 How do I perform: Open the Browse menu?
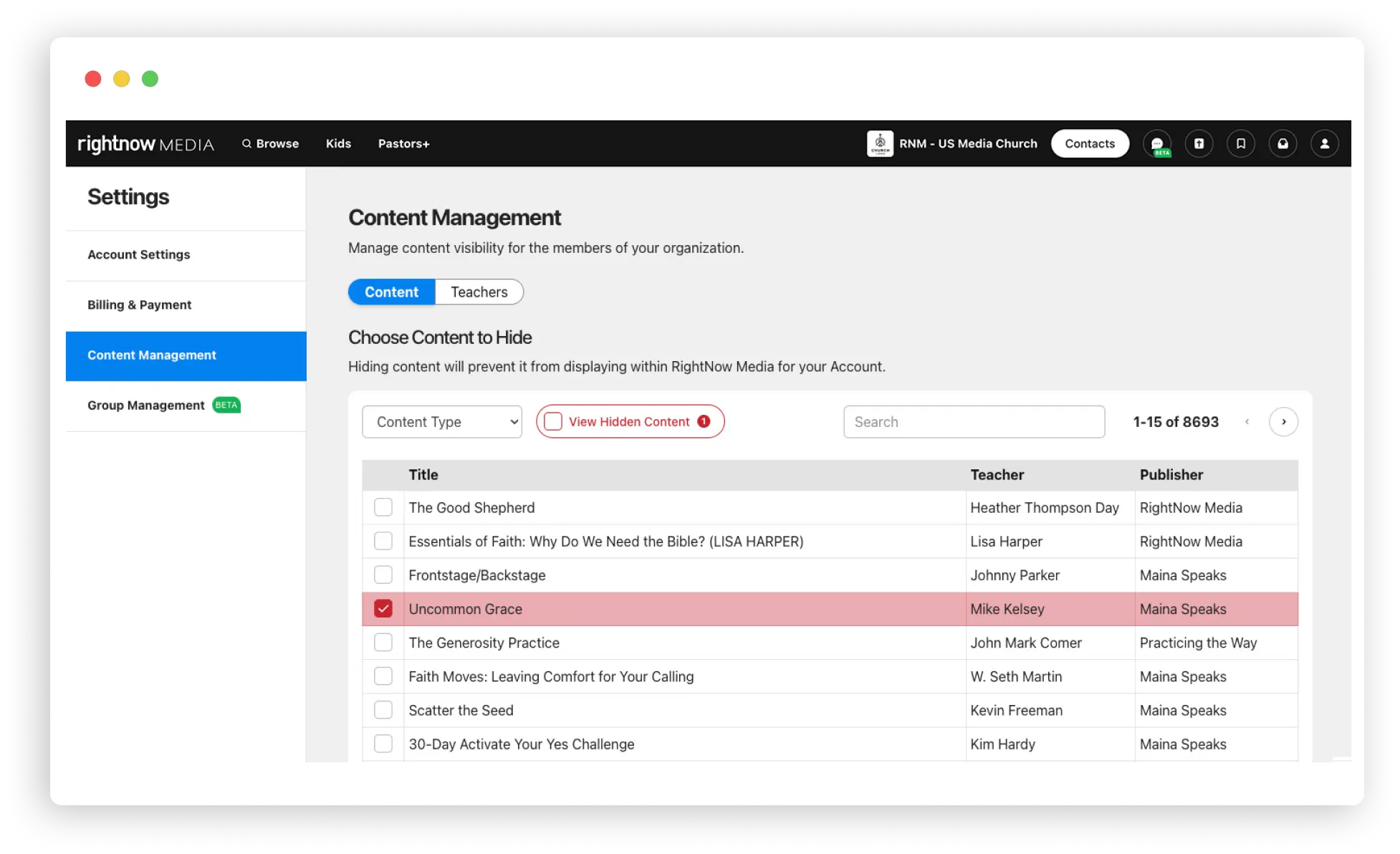point(270,143)
